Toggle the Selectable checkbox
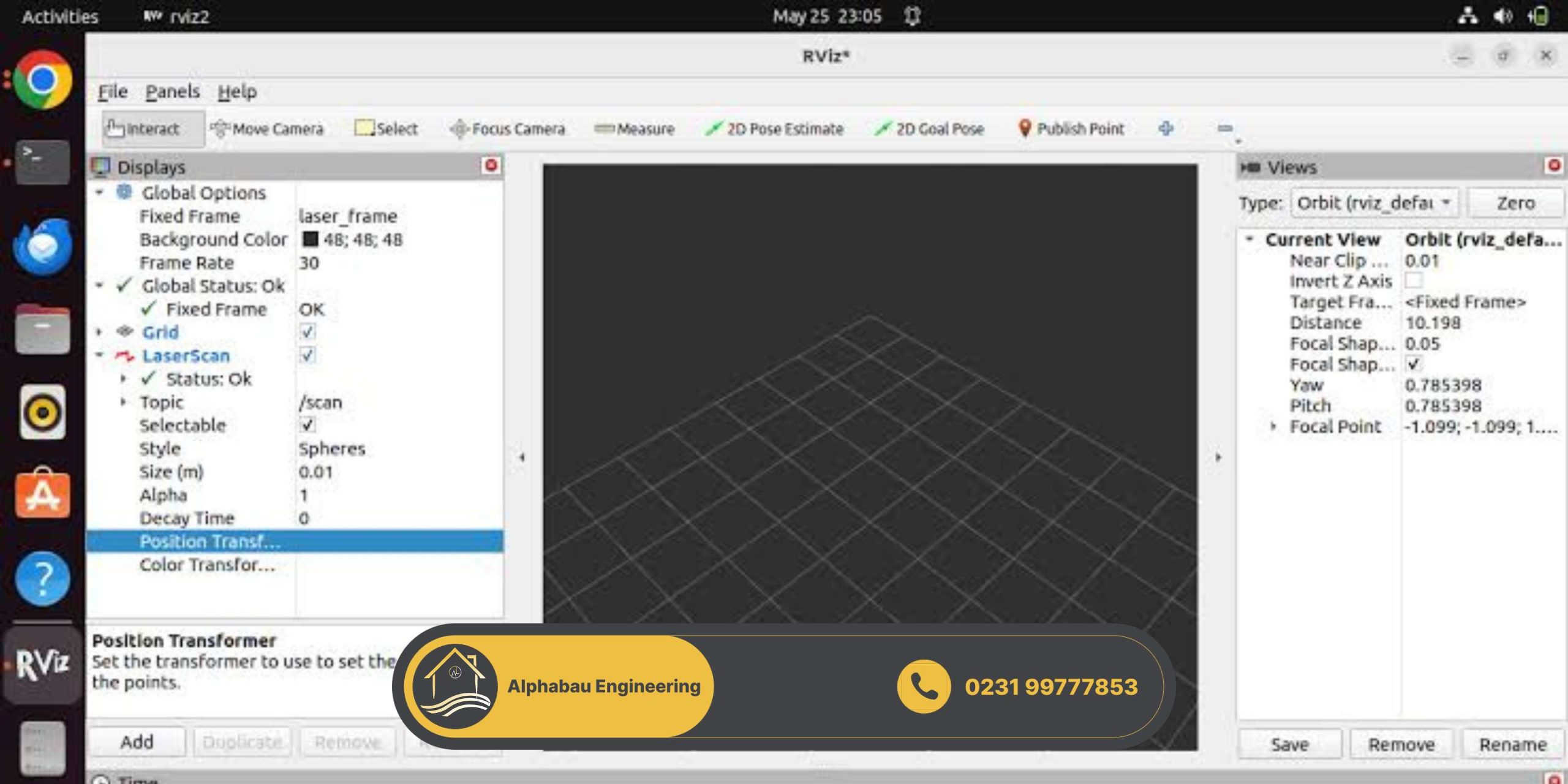Image resolution: width=1568 pixels, height=784 pixels. 307,425
